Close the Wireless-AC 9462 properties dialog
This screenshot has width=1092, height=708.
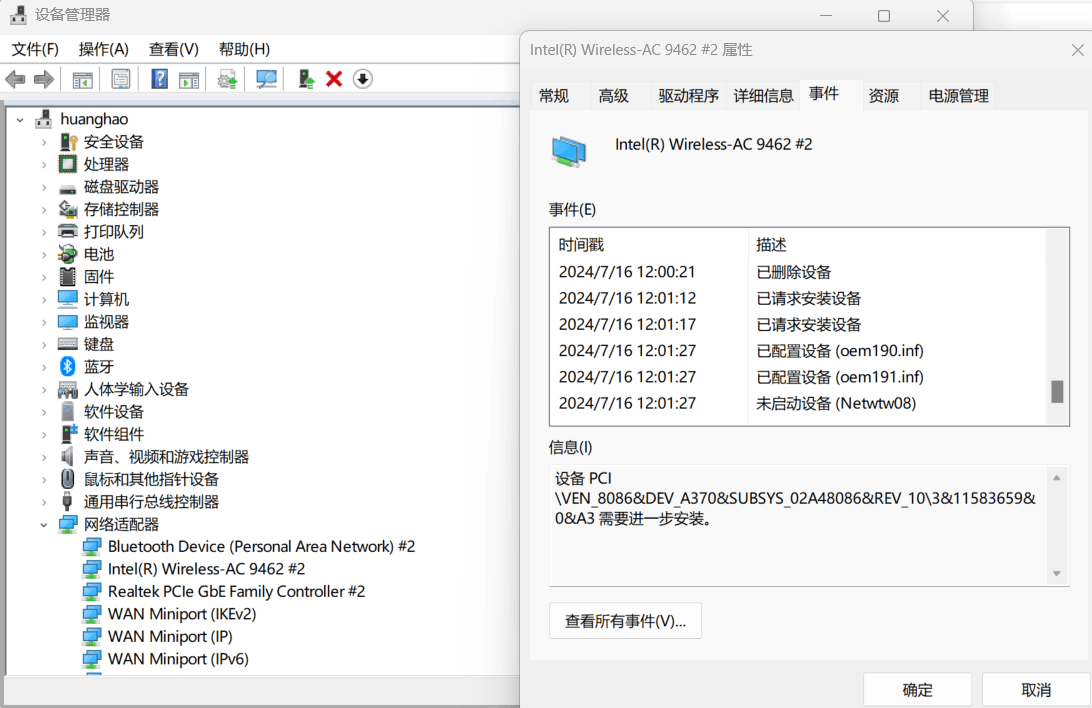click(1077, 50)
